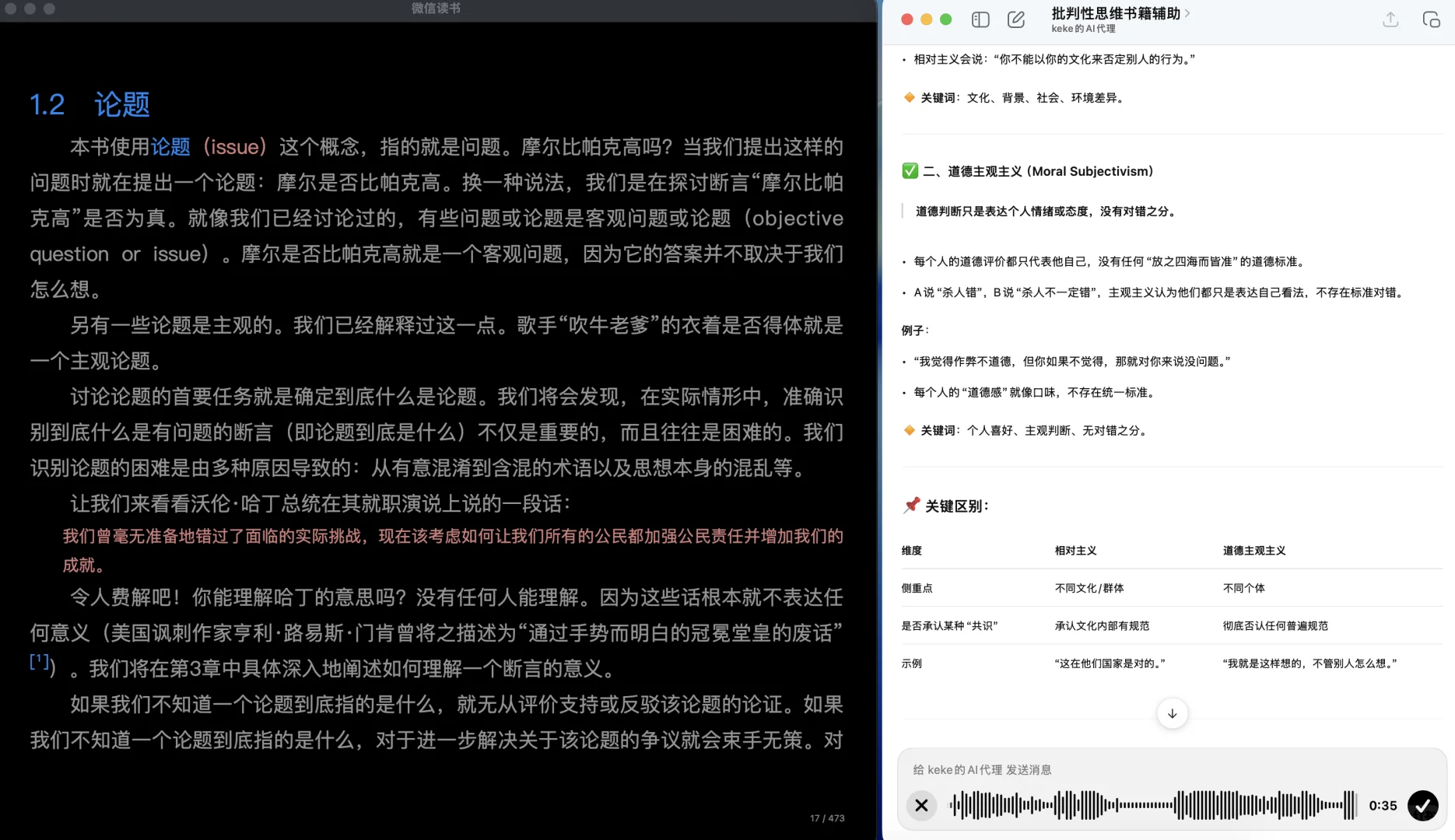Open footnote [1] link in book text
This screenshot has width=1455, height=840.
[40, 660]
